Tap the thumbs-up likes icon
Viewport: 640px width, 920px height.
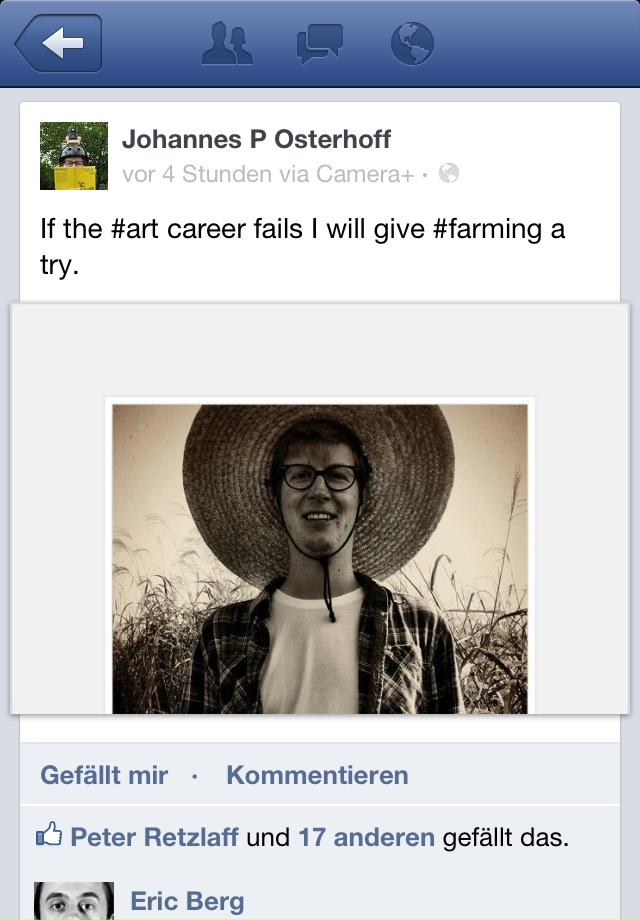tap(49, 834)
